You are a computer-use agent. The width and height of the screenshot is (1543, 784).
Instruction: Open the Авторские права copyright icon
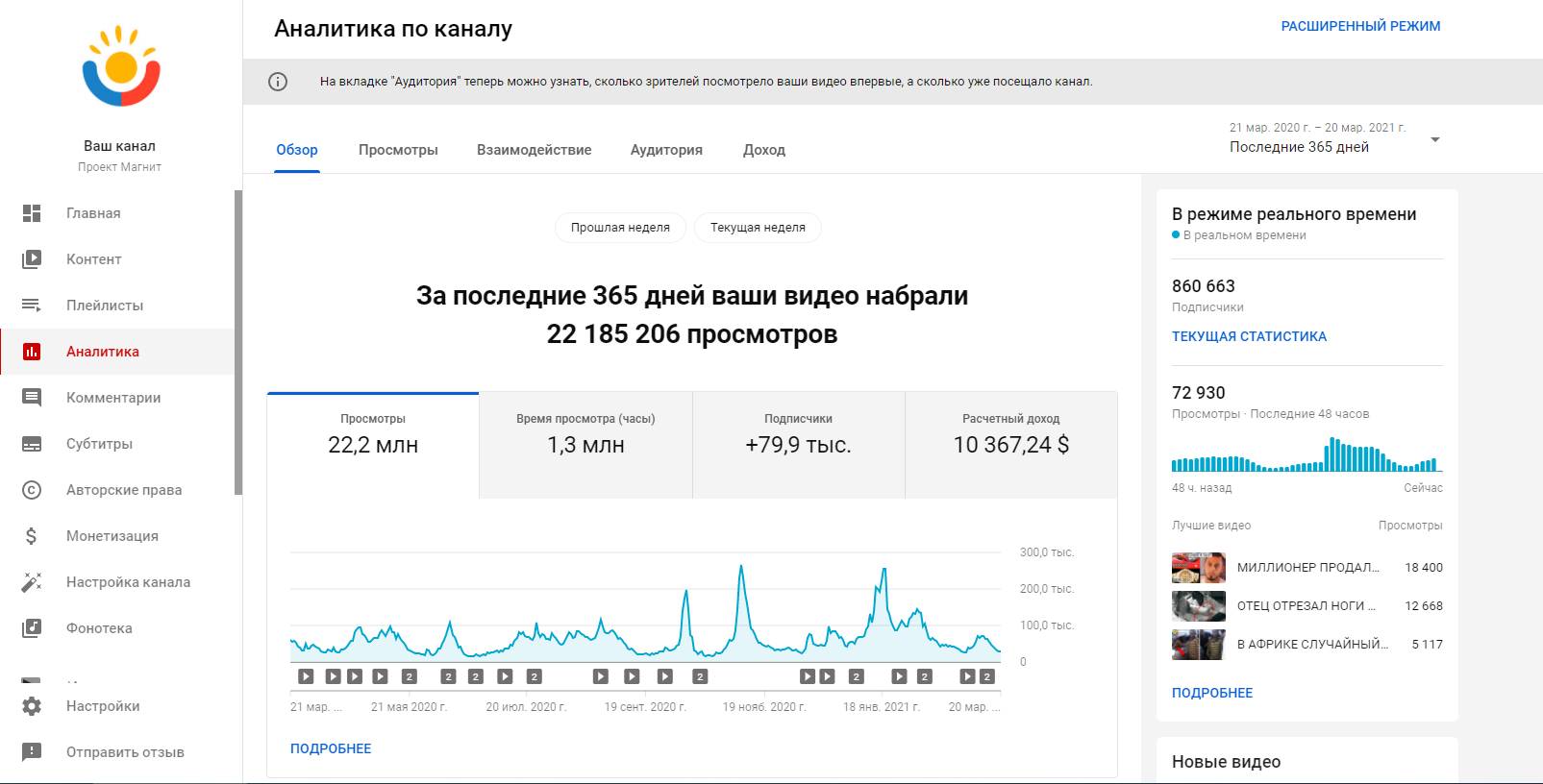[x=32, y=490]
